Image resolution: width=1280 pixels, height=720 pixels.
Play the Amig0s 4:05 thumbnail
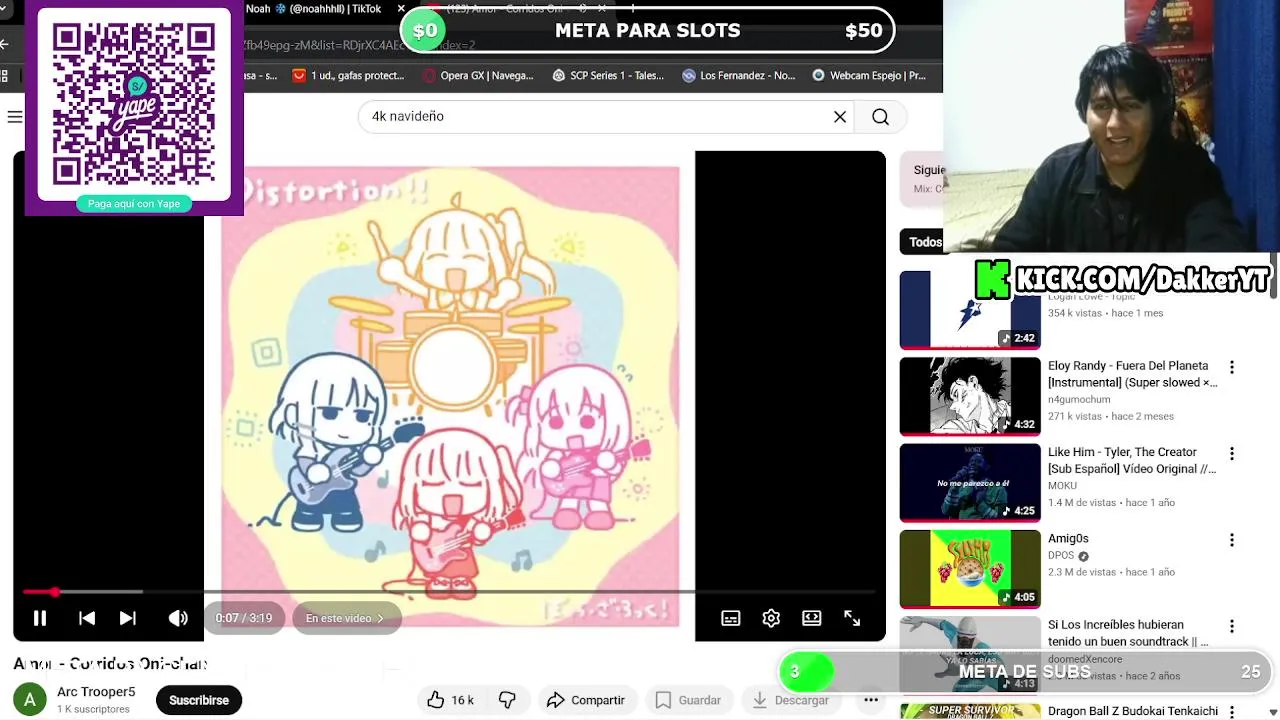970,569
